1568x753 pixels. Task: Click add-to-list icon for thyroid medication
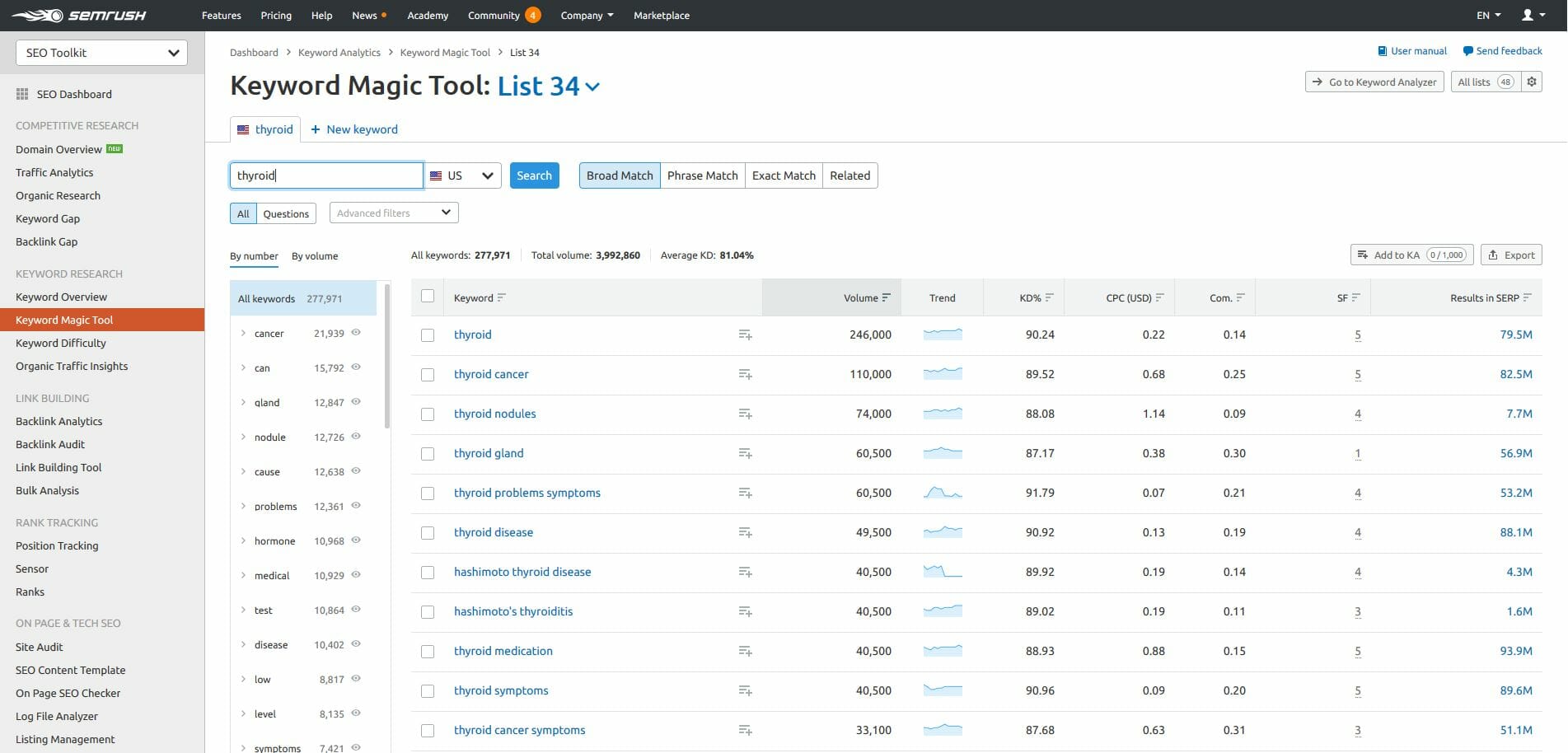coord(745,651)
